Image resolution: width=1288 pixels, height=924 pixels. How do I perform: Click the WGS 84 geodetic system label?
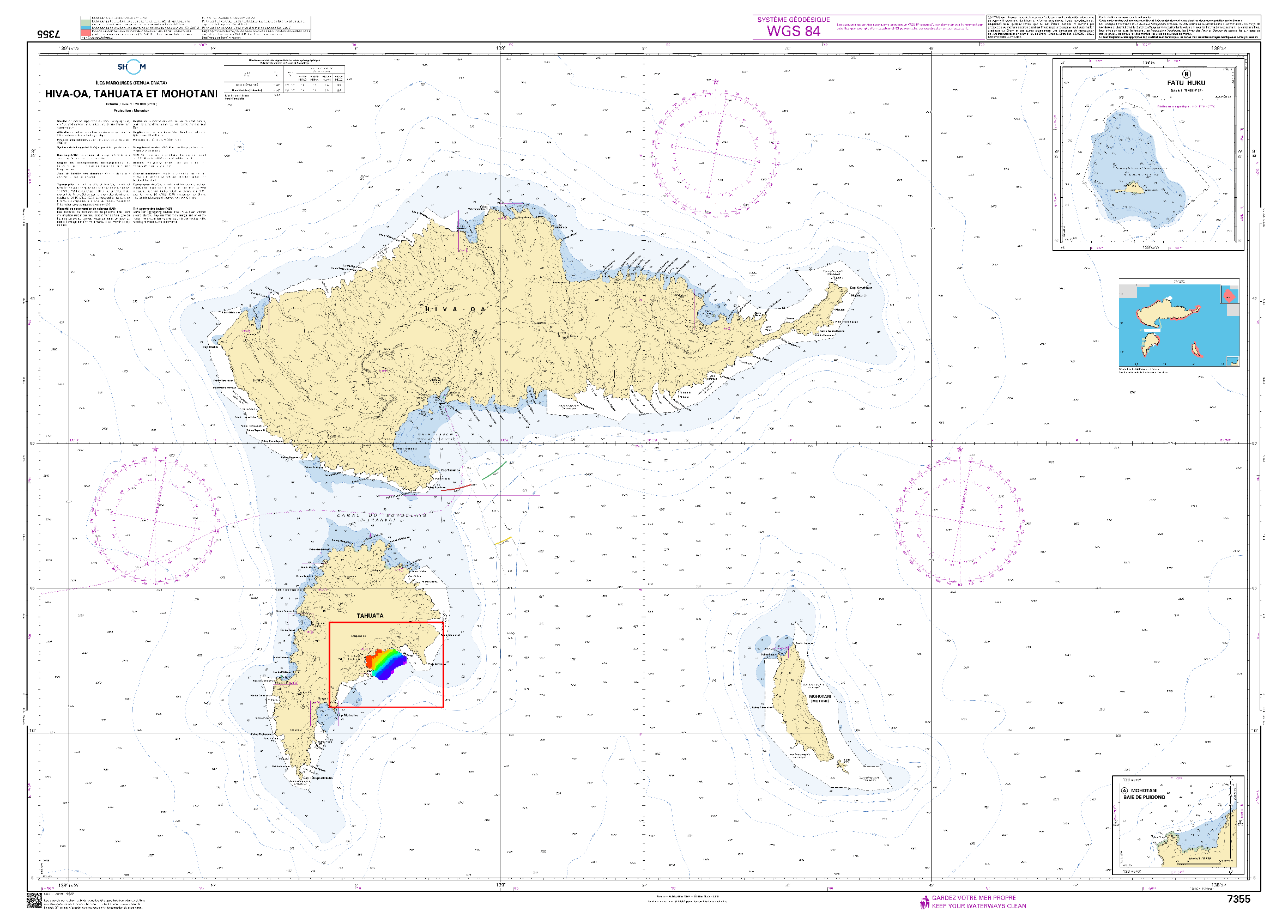pos(794,31)
